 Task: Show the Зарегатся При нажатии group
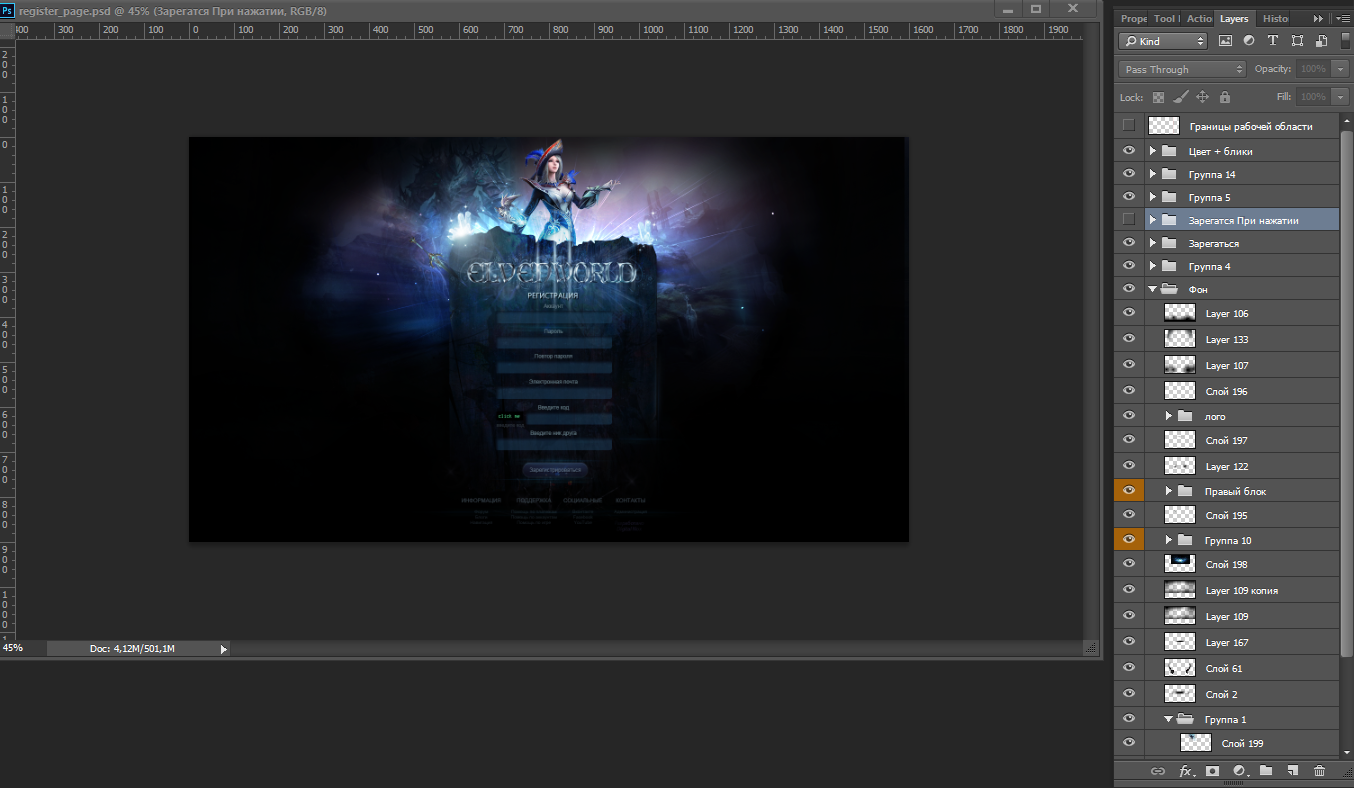(x=1129, y=219)
